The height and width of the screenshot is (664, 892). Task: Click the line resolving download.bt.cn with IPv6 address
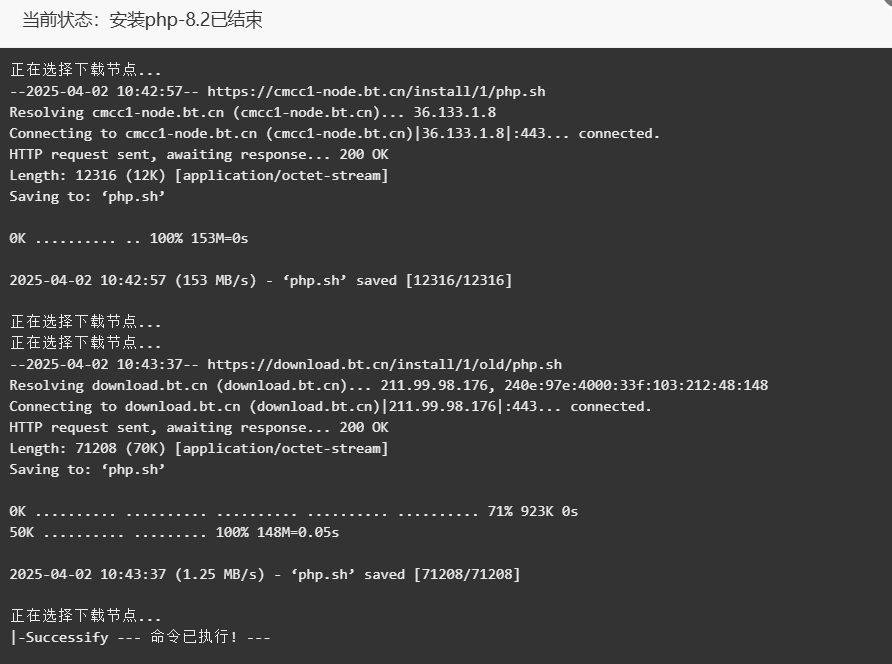[389, 385]
